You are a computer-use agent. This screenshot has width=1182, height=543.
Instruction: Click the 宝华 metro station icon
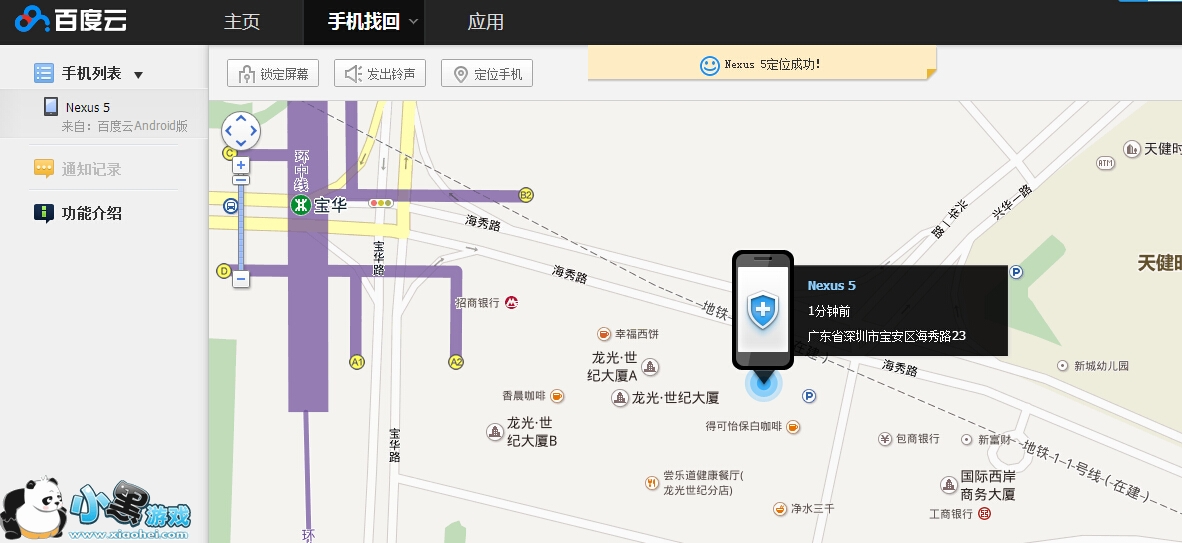tap(301, 205)
